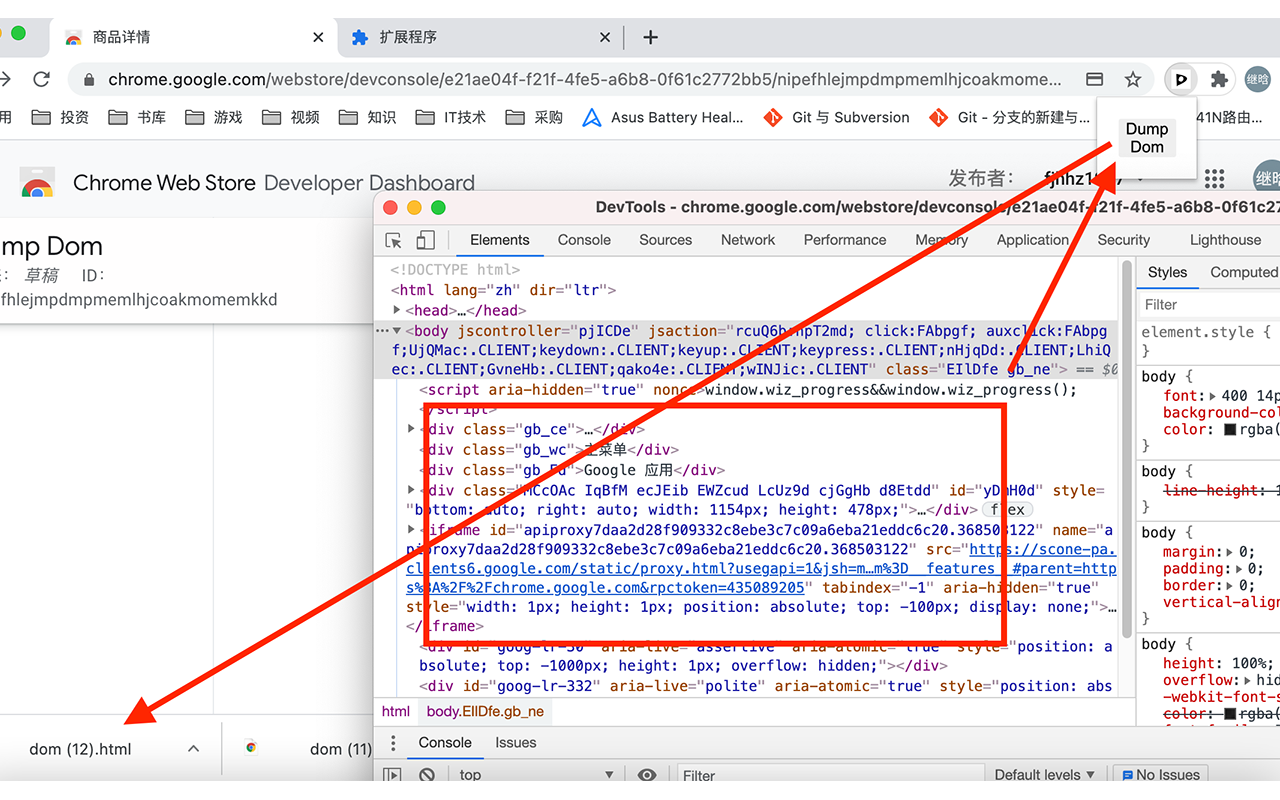Click the console Filter input field
The image size is (1280, 800).
tap(830, 775)
